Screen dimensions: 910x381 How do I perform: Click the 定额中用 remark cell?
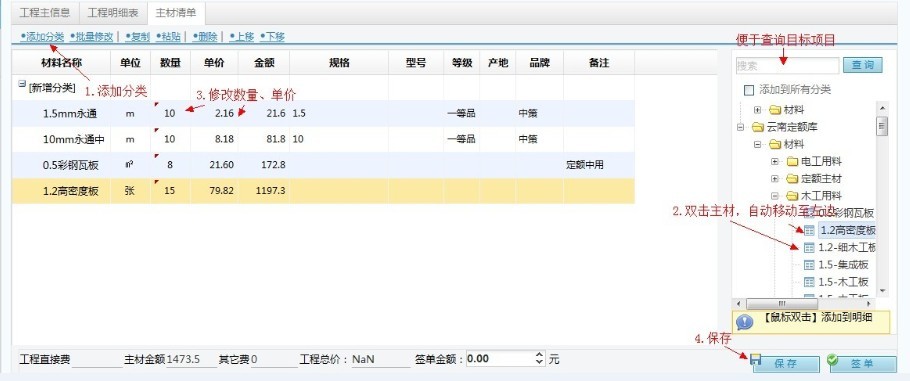(x=598, y=165)
